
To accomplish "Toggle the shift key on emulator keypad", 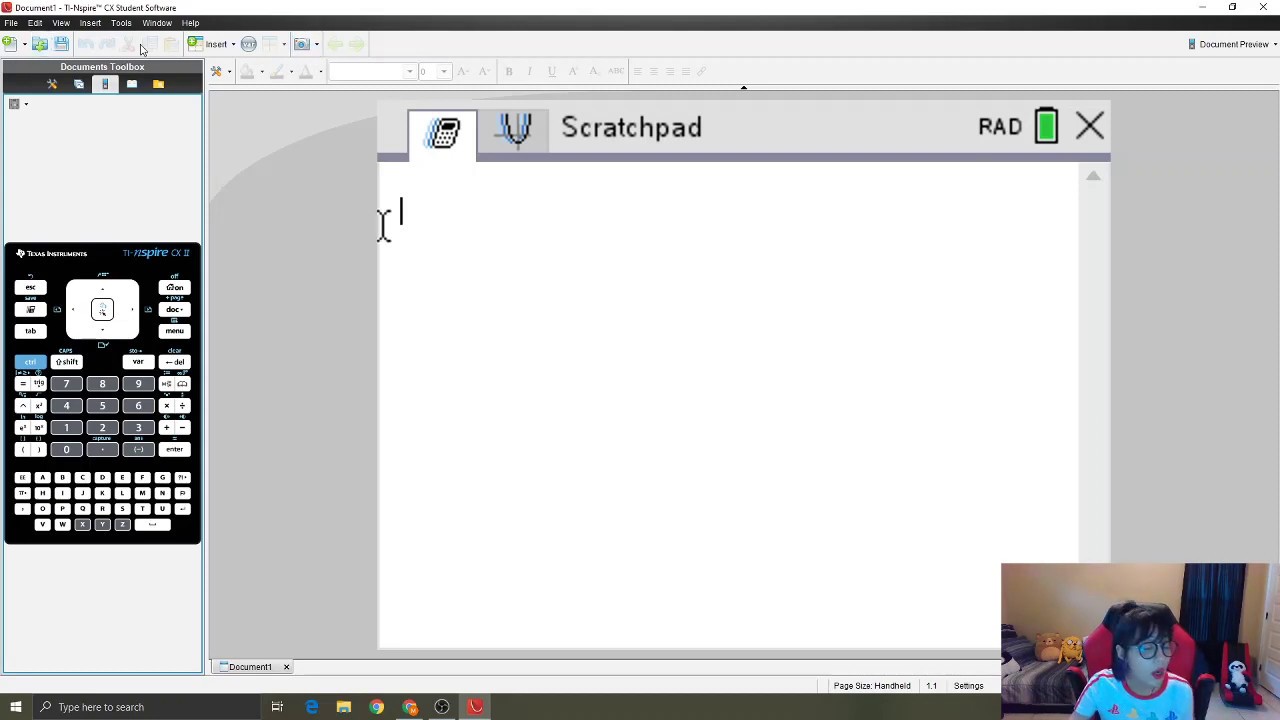I will tap(66, 362).
